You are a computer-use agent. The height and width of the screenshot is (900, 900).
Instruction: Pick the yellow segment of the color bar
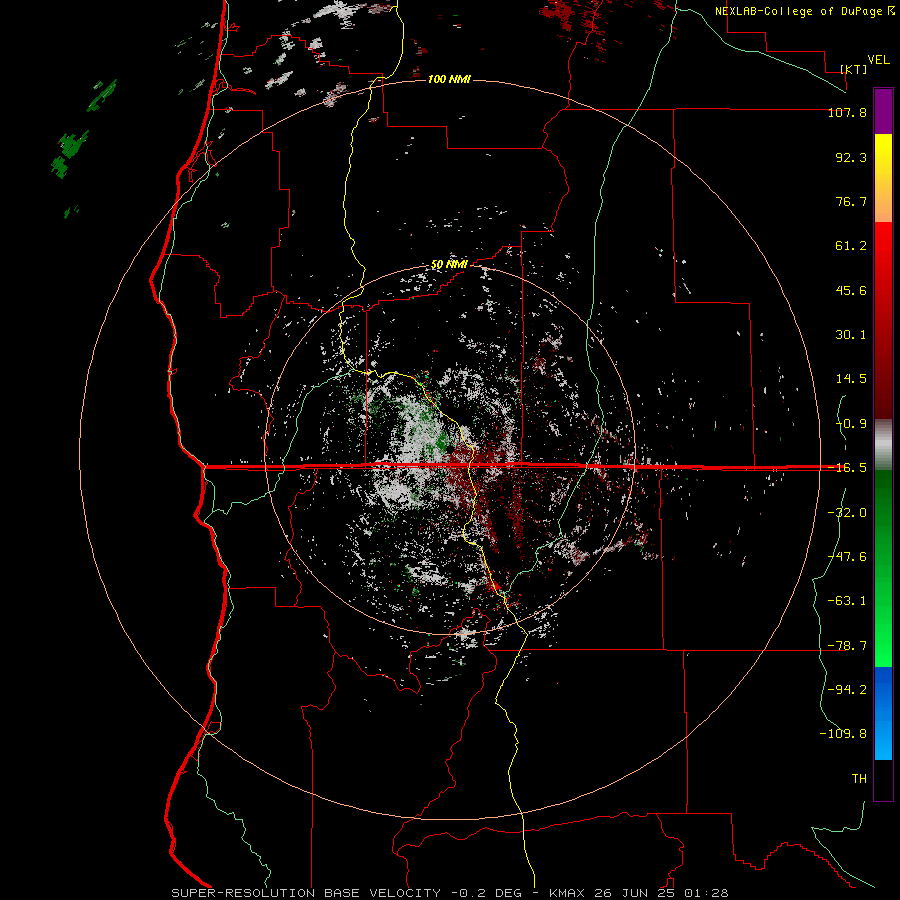pyautogui.click(x=883, y=178)
